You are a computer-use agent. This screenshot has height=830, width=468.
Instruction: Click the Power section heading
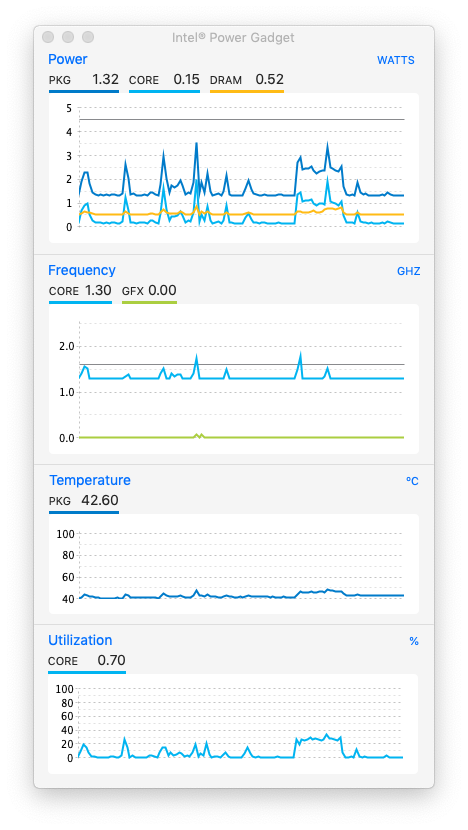pyautogui.click(x=68, y=59)
